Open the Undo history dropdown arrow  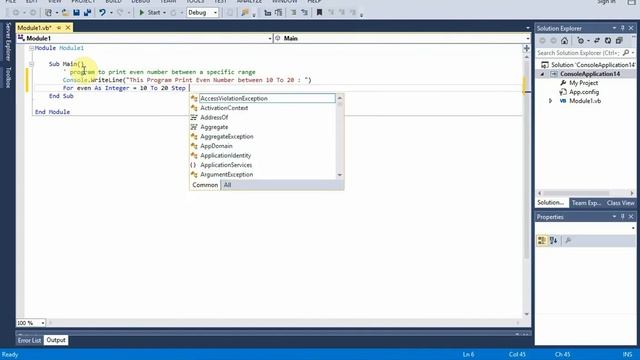tap(111, 13)
